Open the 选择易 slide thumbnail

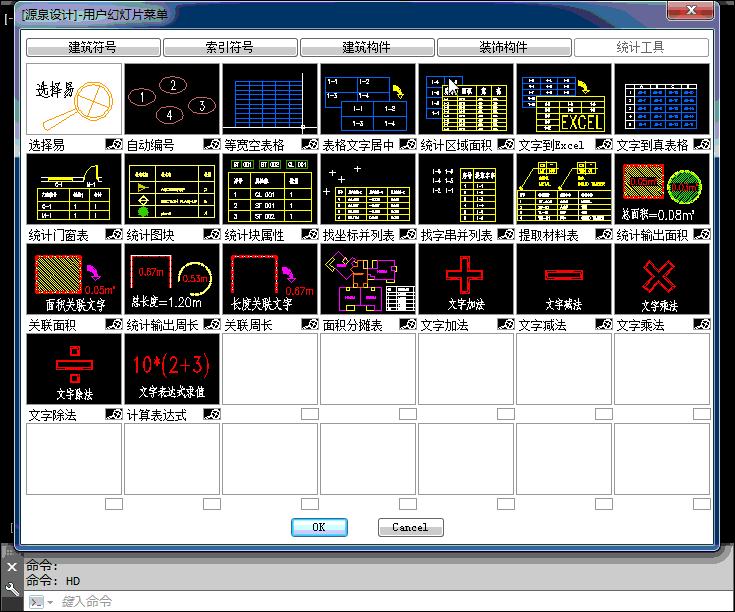coord(74,99)
